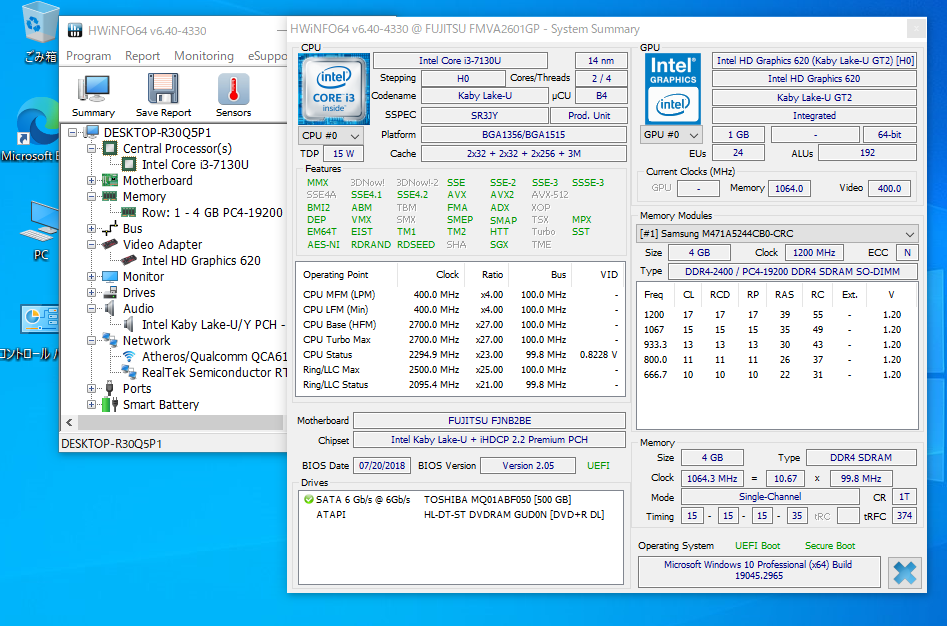Expand the Smart Battery tree node
947x626 pixels.
click(x=92, y=405)
